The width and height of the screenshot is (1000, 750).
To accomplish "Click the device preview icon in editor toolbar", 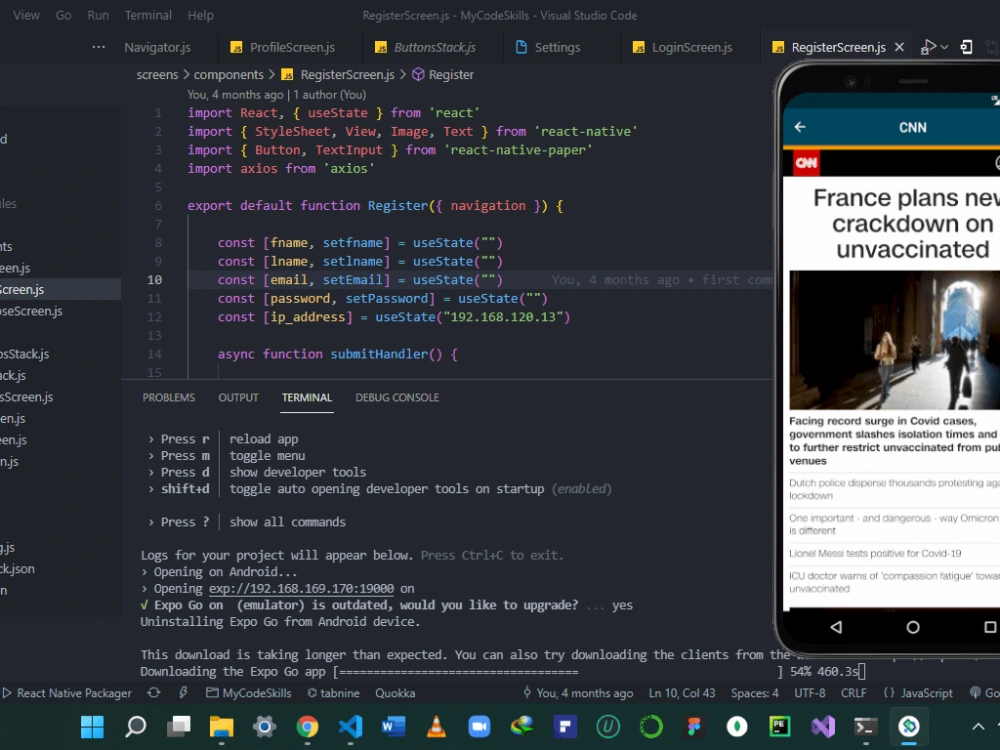I will (966, 47).
